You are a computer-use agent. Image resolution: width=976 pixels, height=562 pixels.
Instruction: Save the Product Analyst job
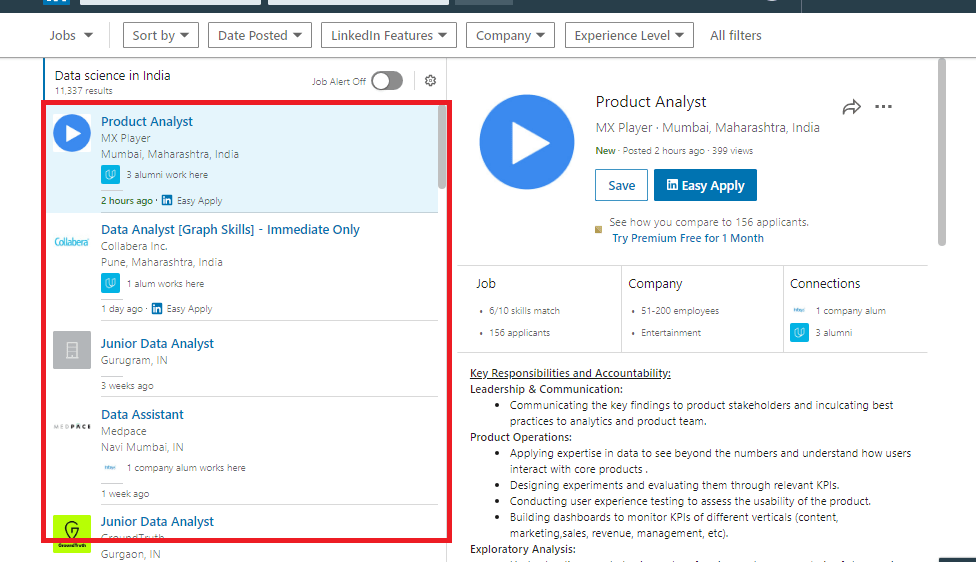click(x=621, y=185)
